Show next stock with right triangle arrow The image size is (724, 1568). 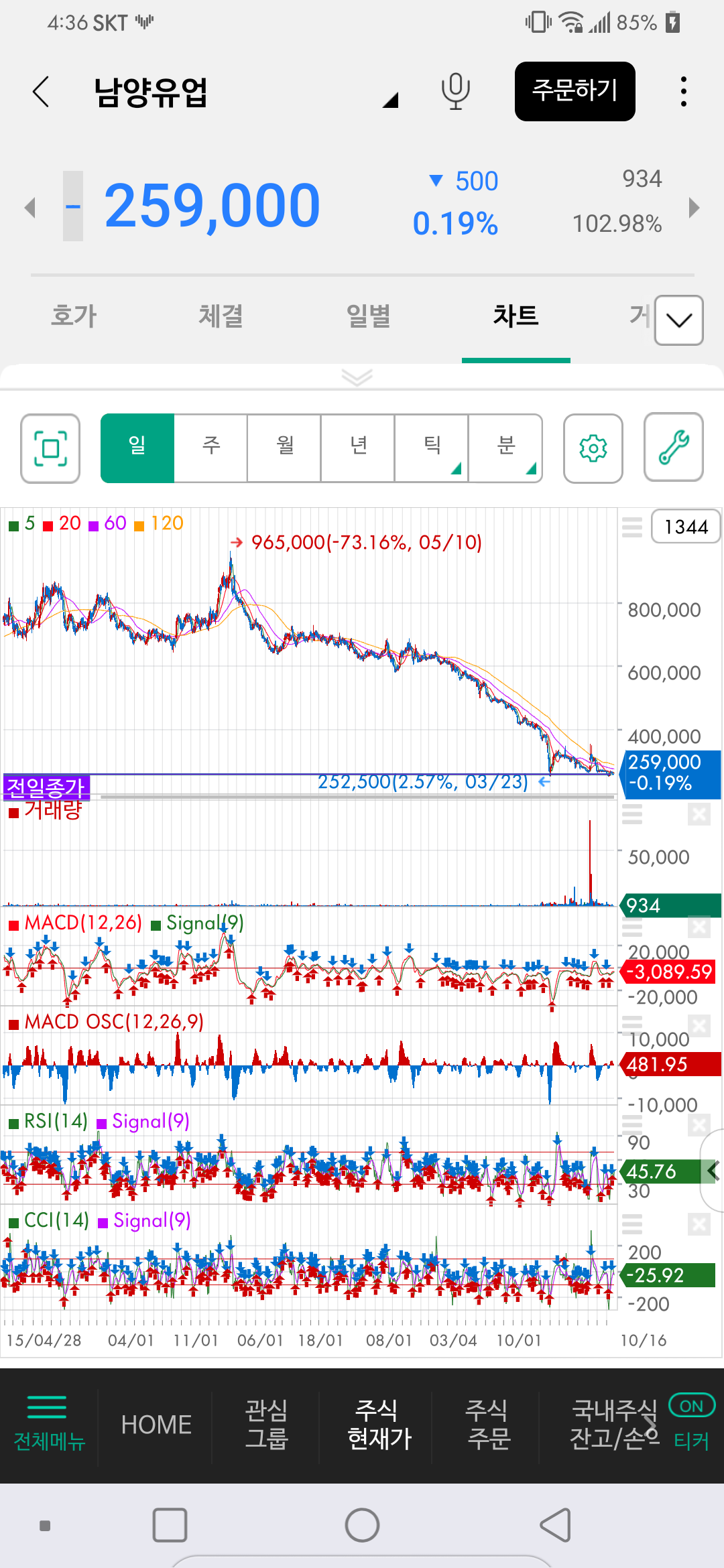695,207
